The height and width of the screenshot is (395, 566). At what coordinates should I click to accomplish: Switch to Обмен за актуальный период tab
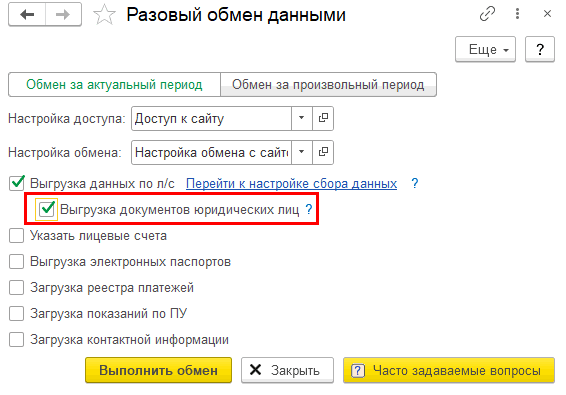pos(114,84)
